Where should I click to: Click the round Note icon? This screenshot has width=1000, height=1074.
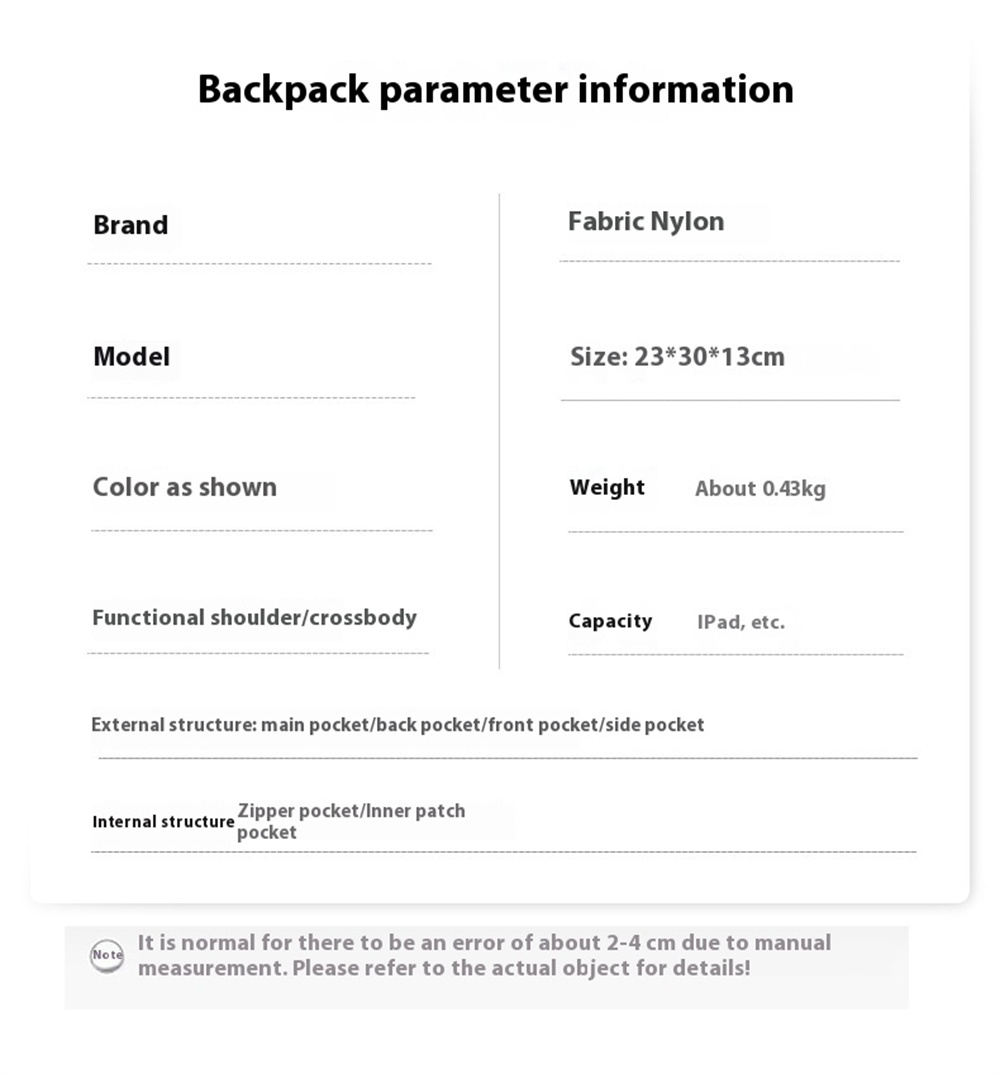[x=107, y=956]
